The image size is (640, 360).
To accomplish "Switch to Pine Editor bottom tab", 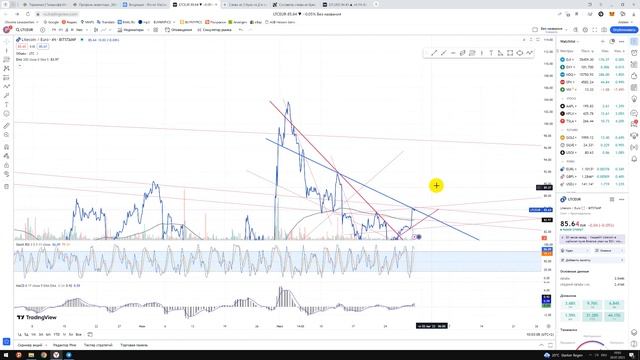I will (x=65, y=345).
